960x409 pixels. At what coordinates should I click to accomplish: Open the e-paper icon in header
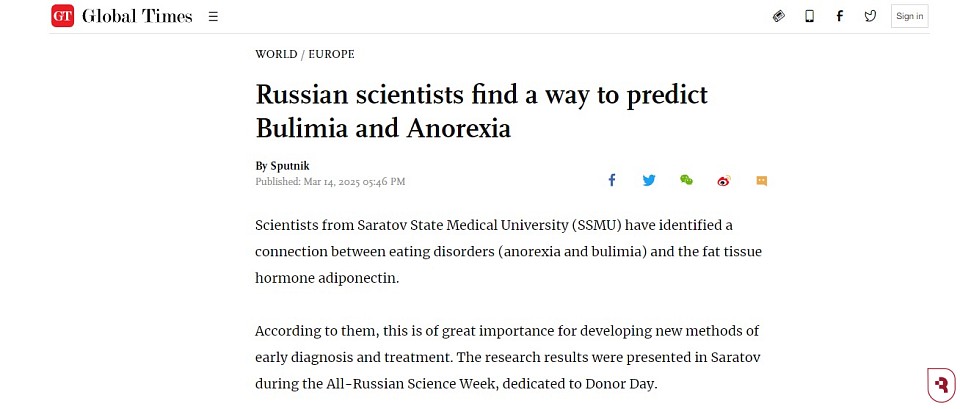click(779, 17)
